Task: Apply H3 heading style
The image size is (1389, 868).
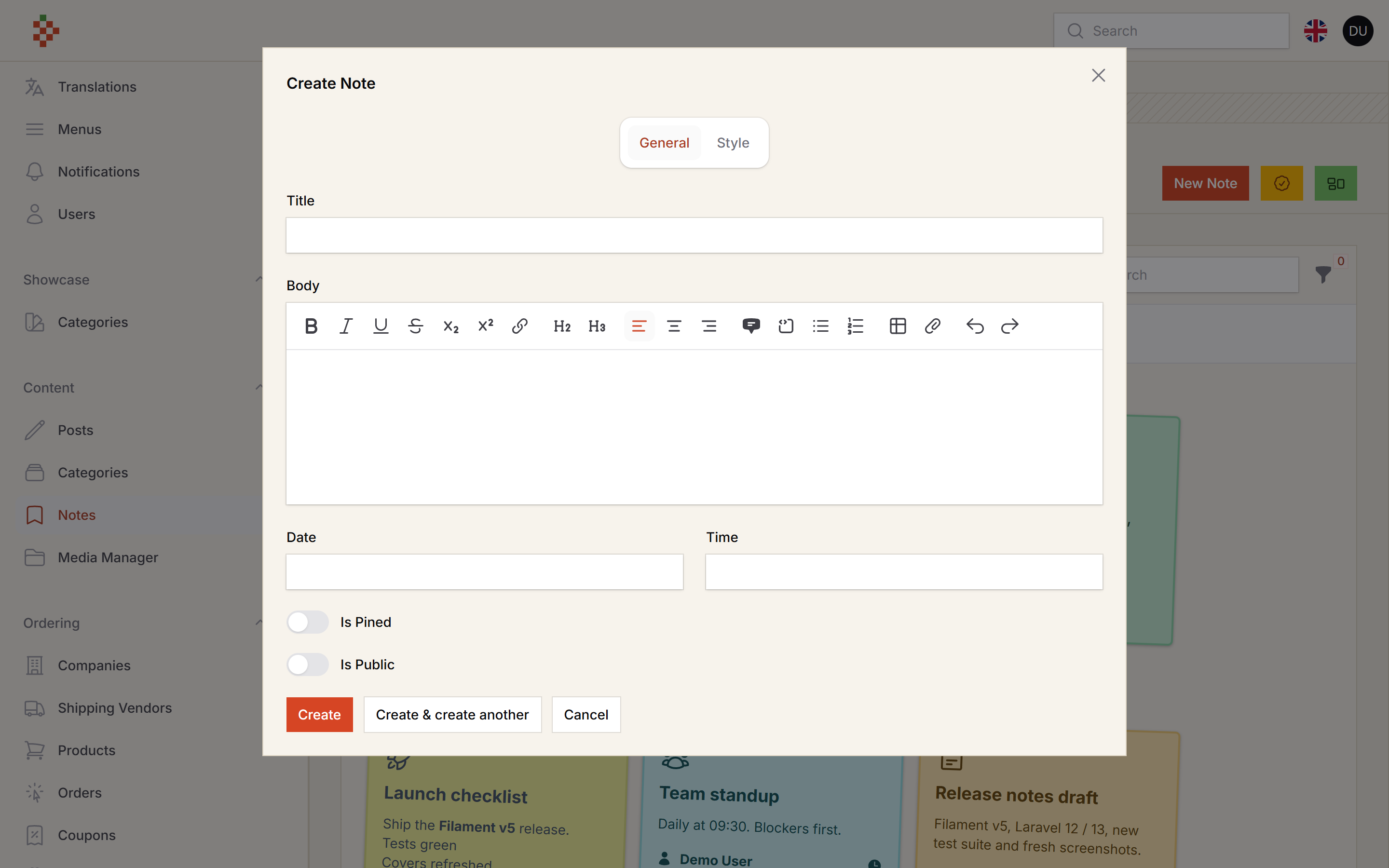Action: [x=597, y=326]
